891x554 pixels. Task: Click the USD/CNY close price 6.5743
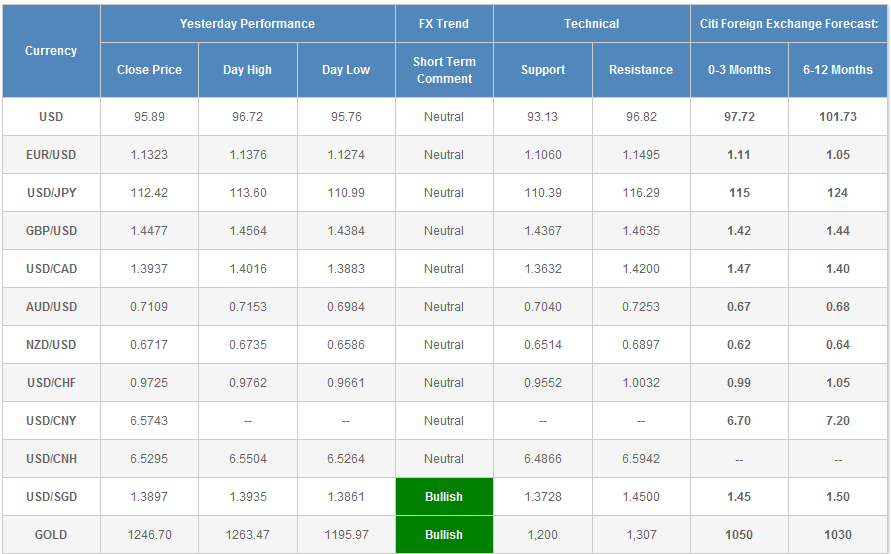149,421
